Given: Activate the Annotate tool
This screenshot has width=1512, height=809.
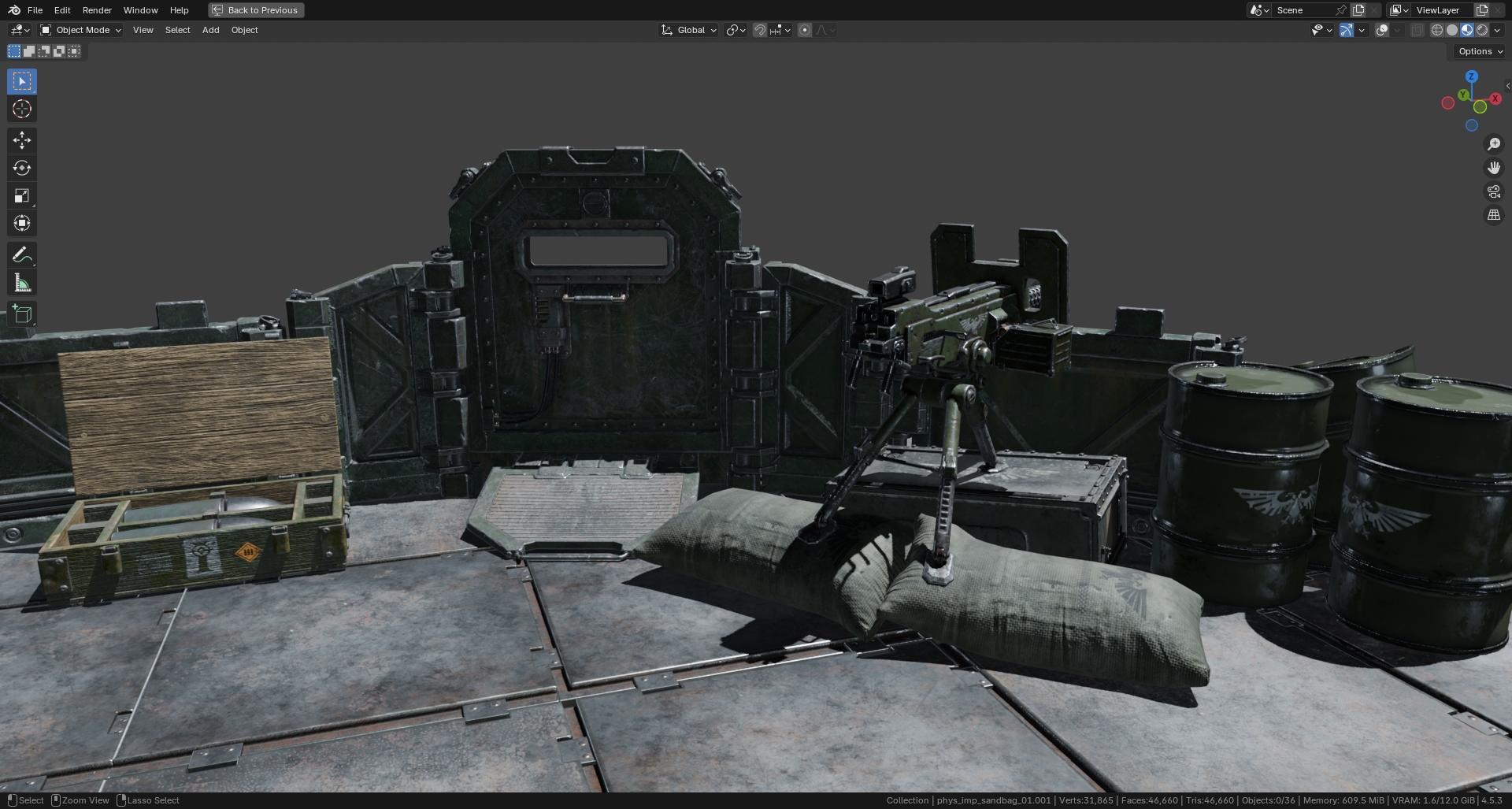Looking at the screenshot, I should (x=22, y=254).
